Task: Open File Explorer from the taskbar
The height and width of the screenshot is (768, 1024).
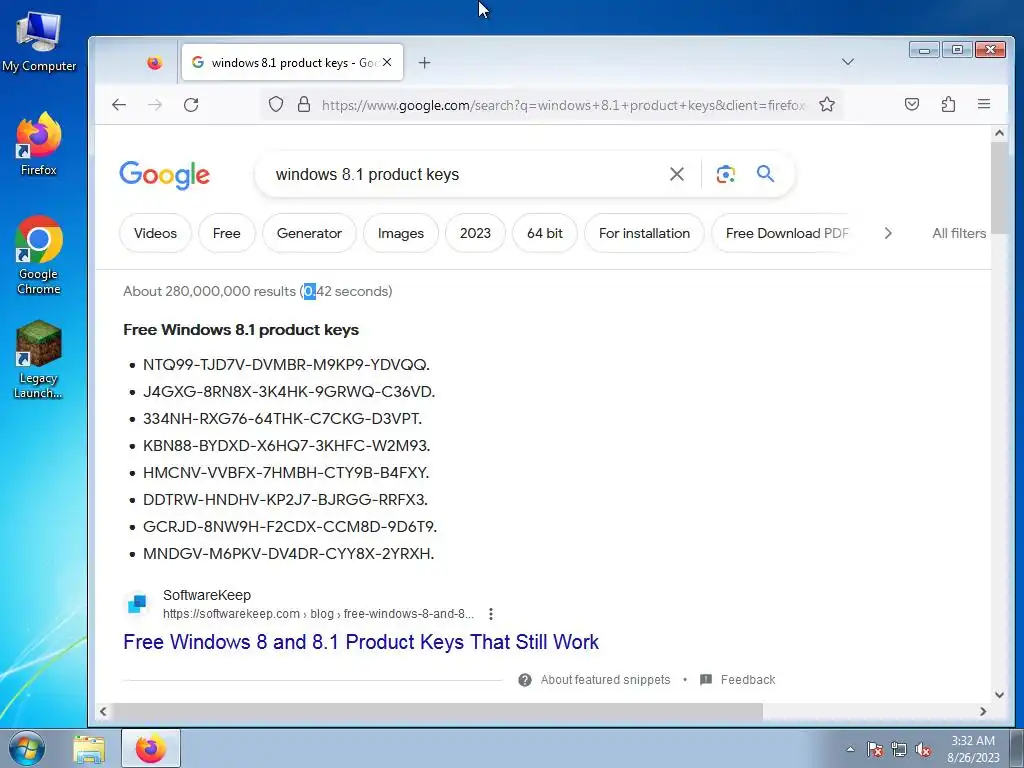Action: [x=89, y=749]
